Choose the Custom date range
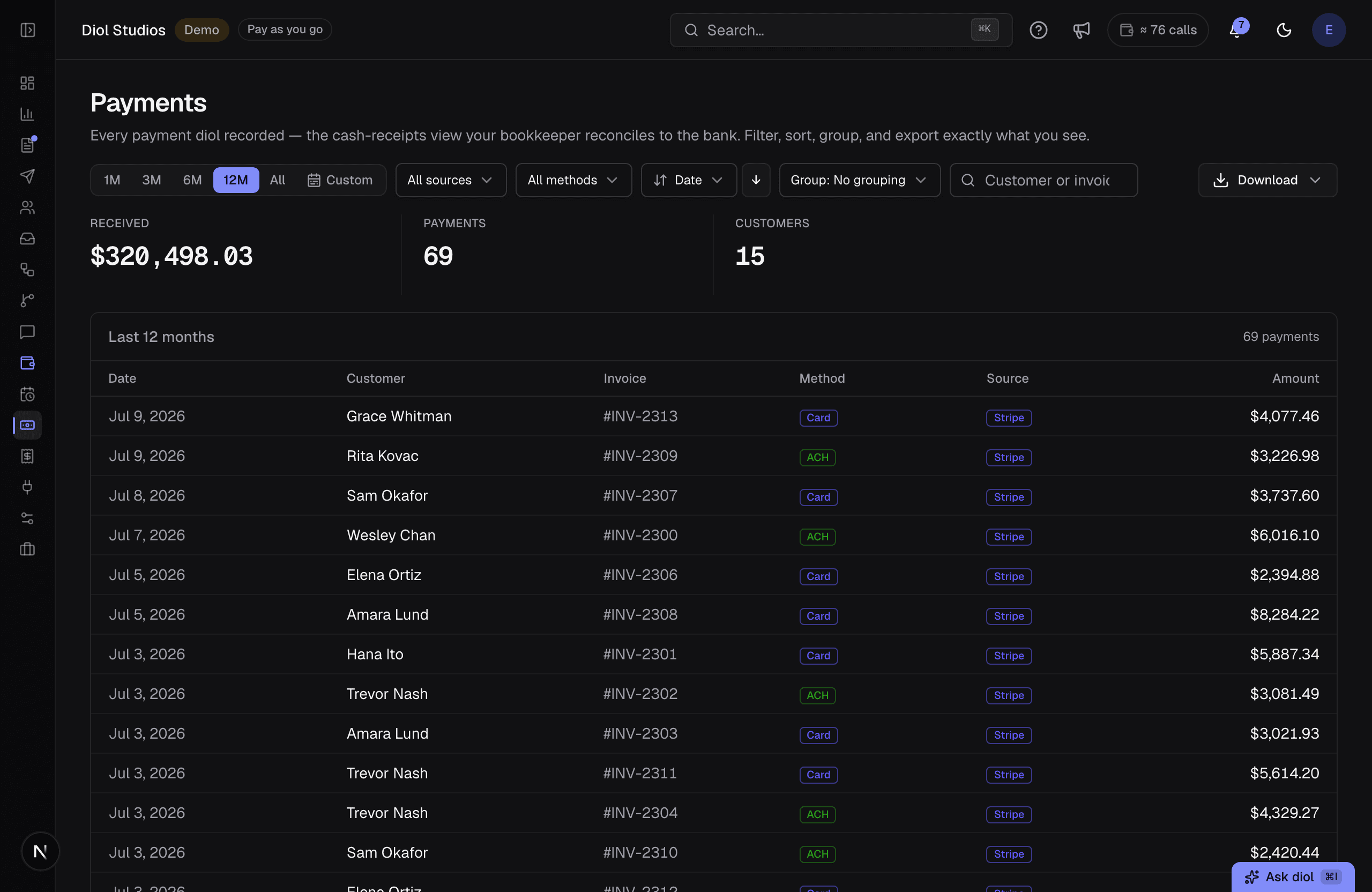 [340, 180]
